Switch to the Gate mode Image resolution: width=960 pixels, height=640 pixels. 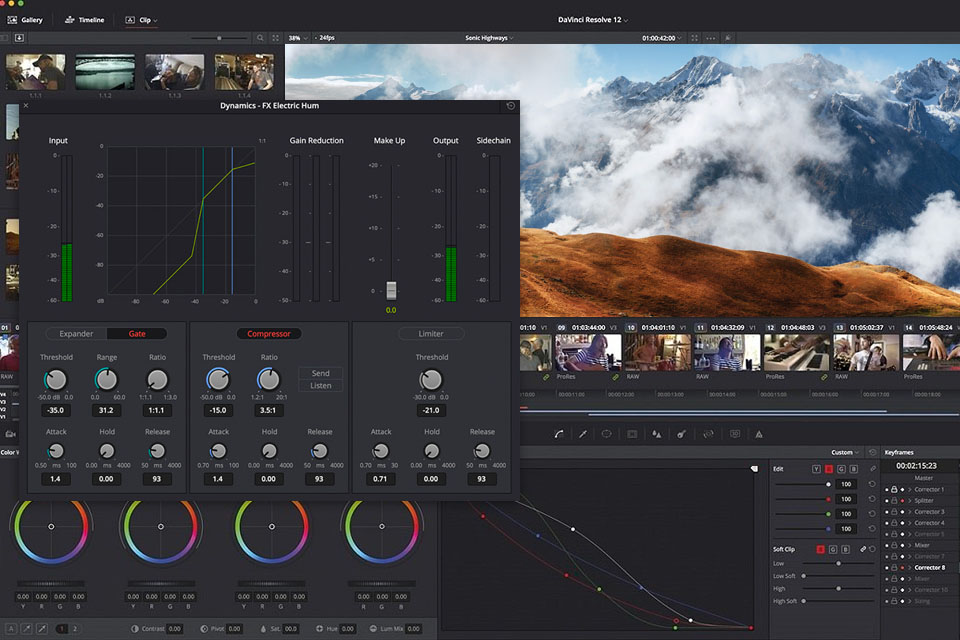click(x=137, y=334)
